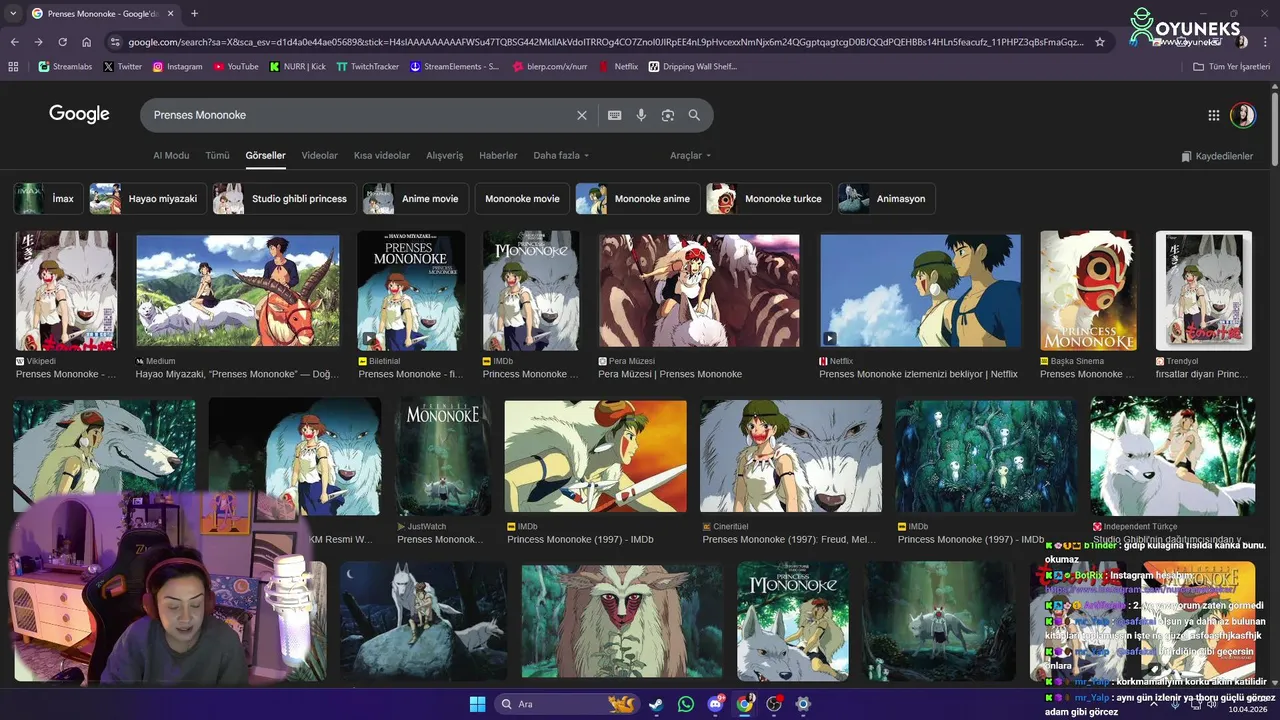Image resolution: width=1280 pixels, height=720 pixels.
Task: Bookmark this page with the star icon
Action: (x=1100, y=42)
